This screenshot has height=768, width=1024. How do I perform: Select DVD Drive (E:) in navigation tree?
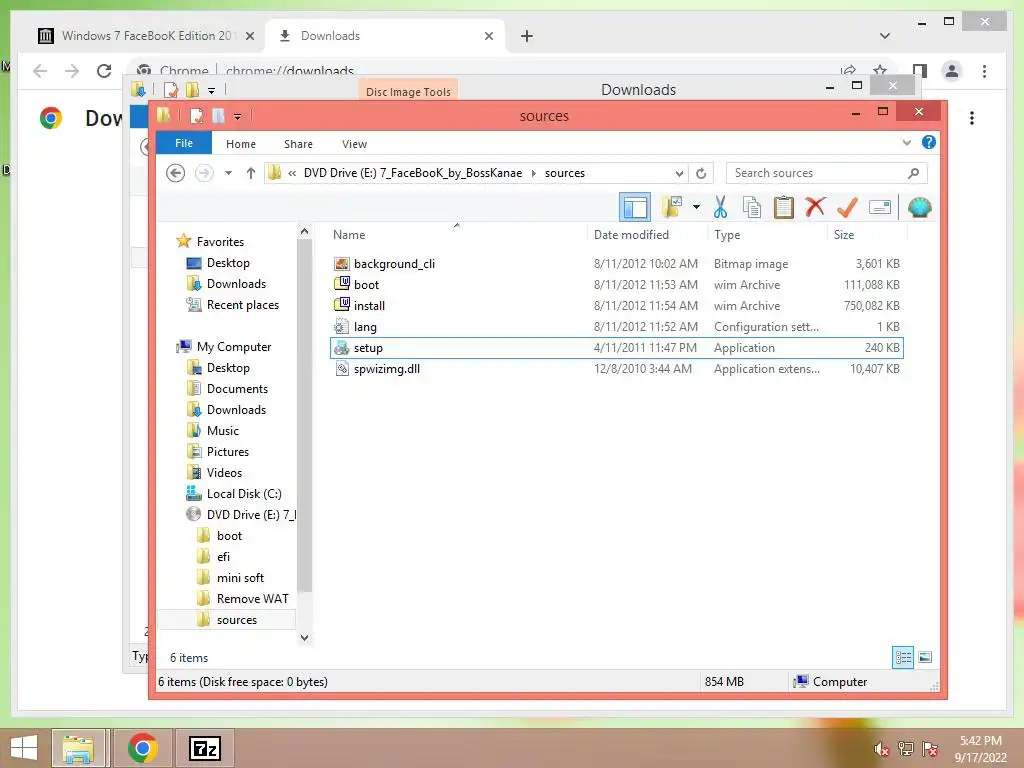(x=251, y=515)
